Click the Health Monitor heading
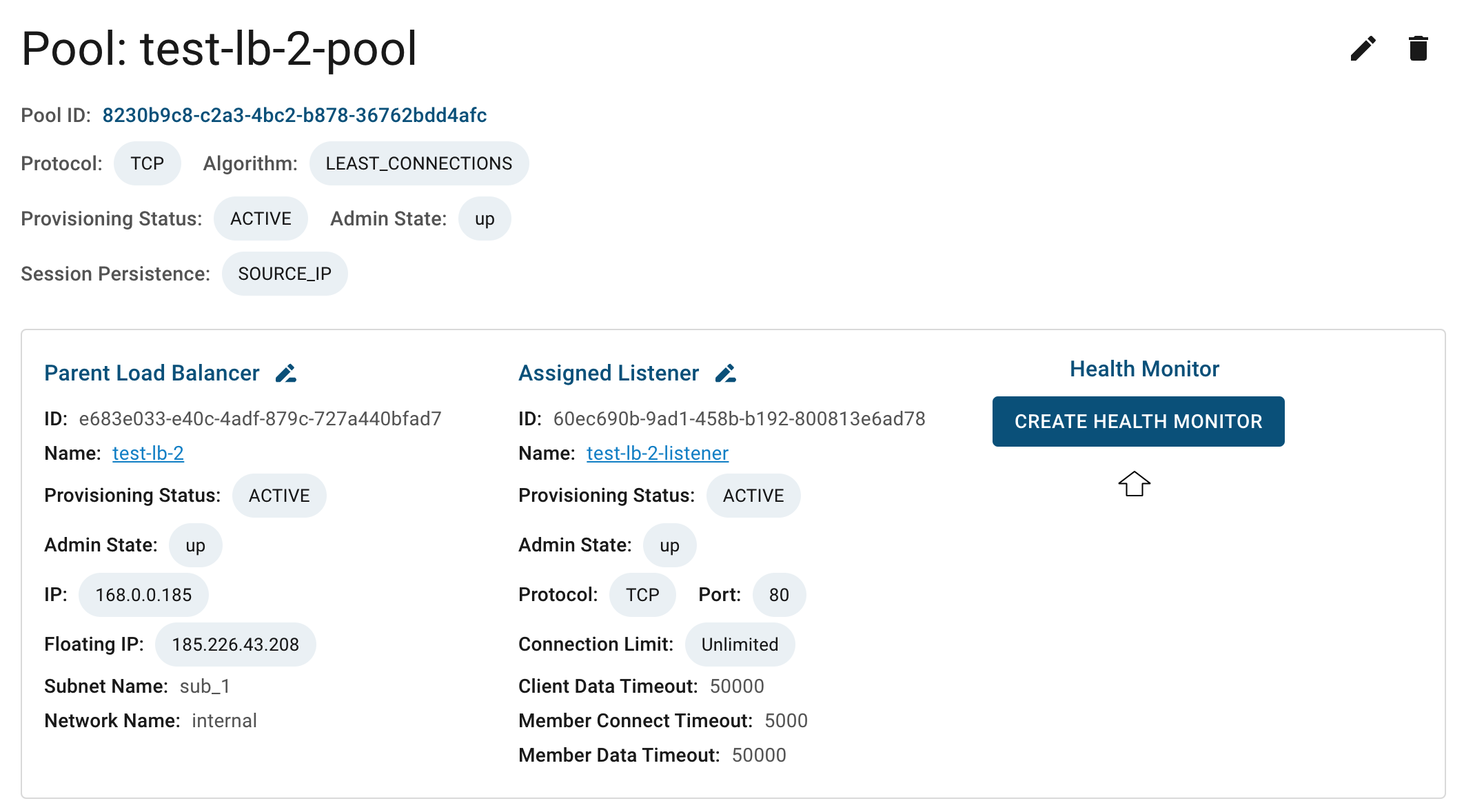 pos(1144,369)
